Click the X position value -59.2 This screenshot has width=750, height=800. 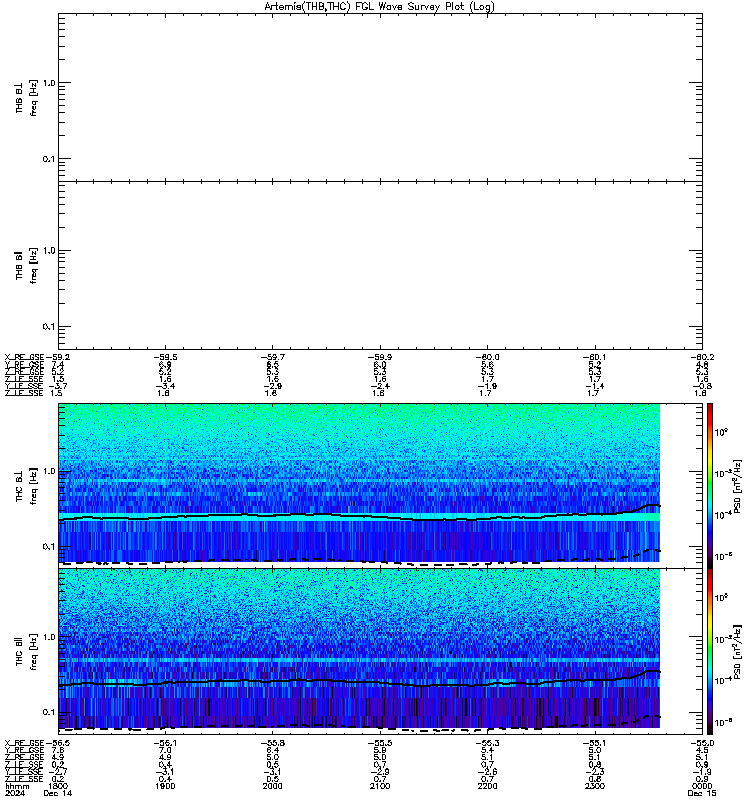[x=58, y=357]
